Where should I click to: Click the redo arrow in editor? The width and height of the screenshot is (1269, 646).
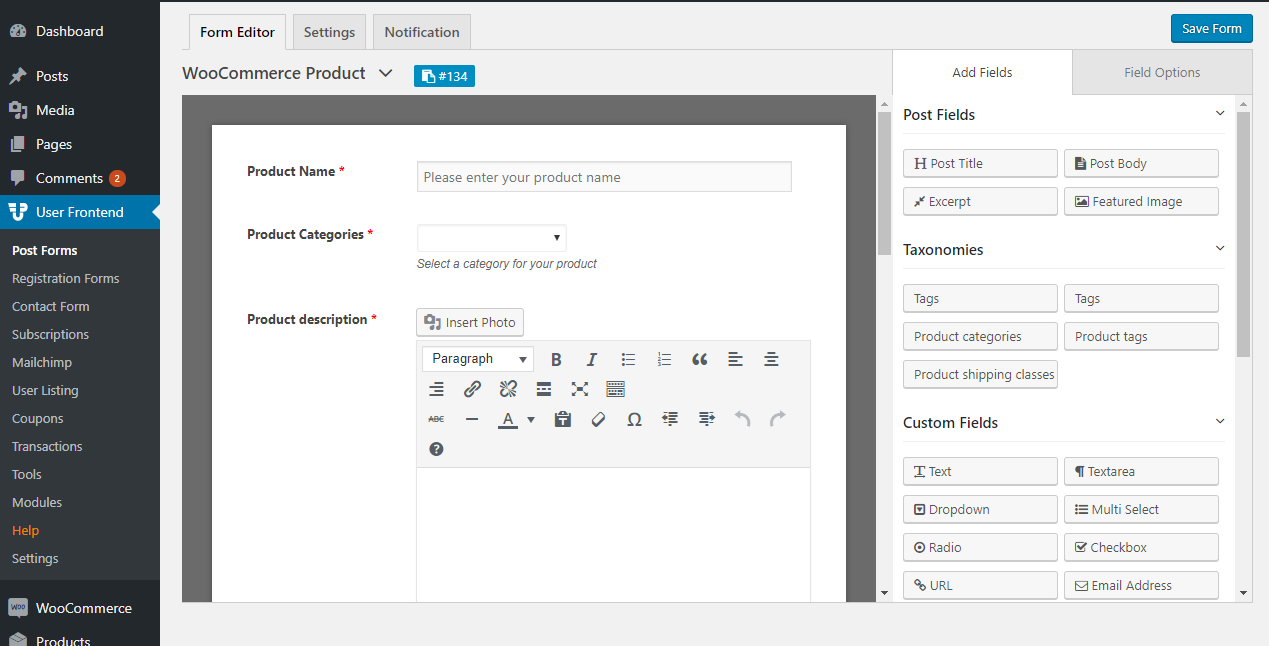coord(778,419)
